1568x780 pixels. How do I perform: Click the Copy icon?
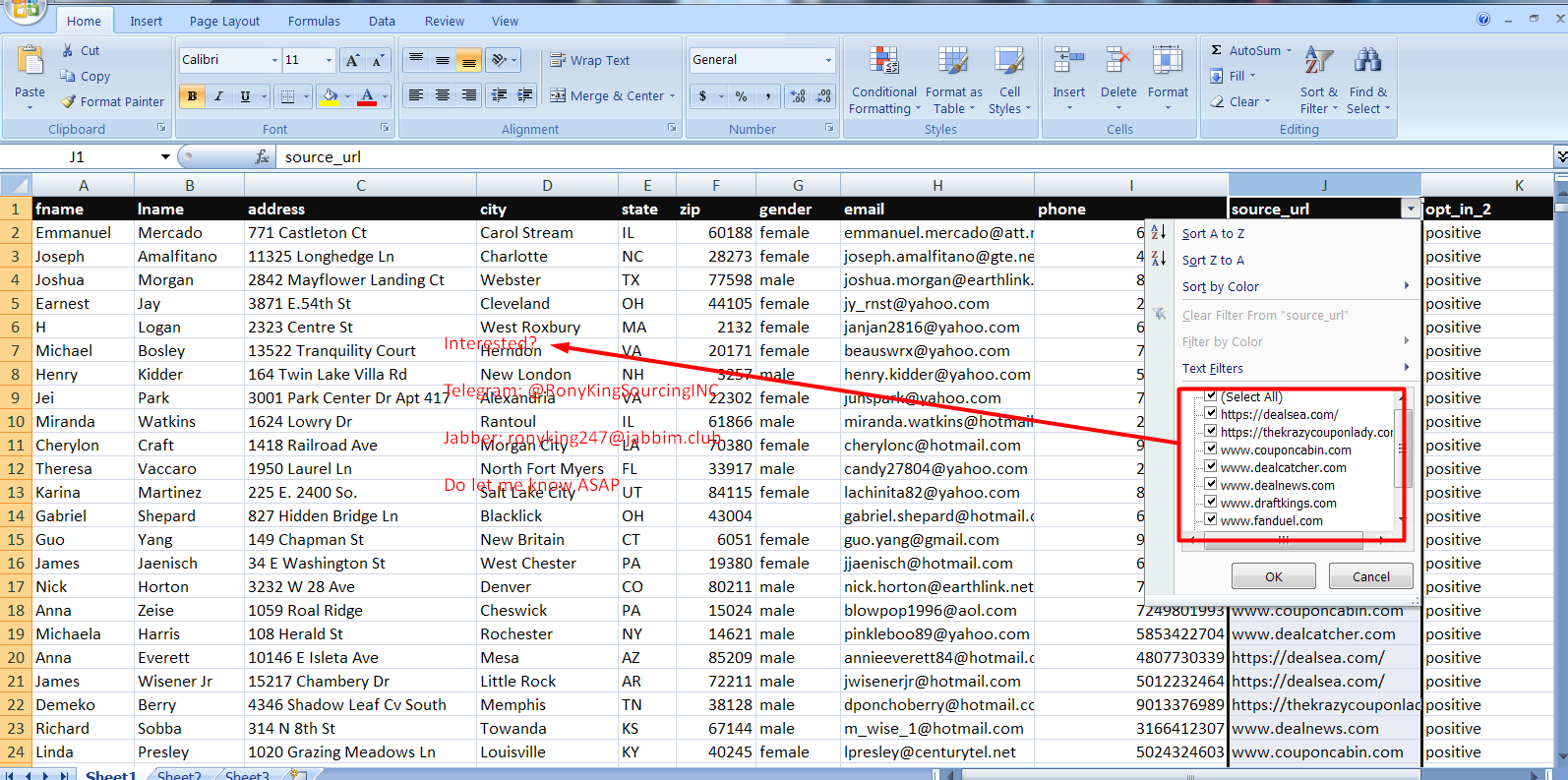[x=68, y=76]
